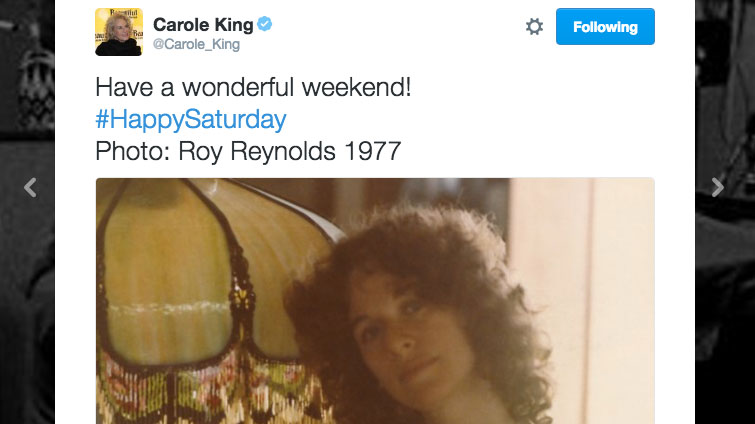Viewport: 755px width, 424px height.
Task: Click the white card margin left of the photo
Action: 75,300
